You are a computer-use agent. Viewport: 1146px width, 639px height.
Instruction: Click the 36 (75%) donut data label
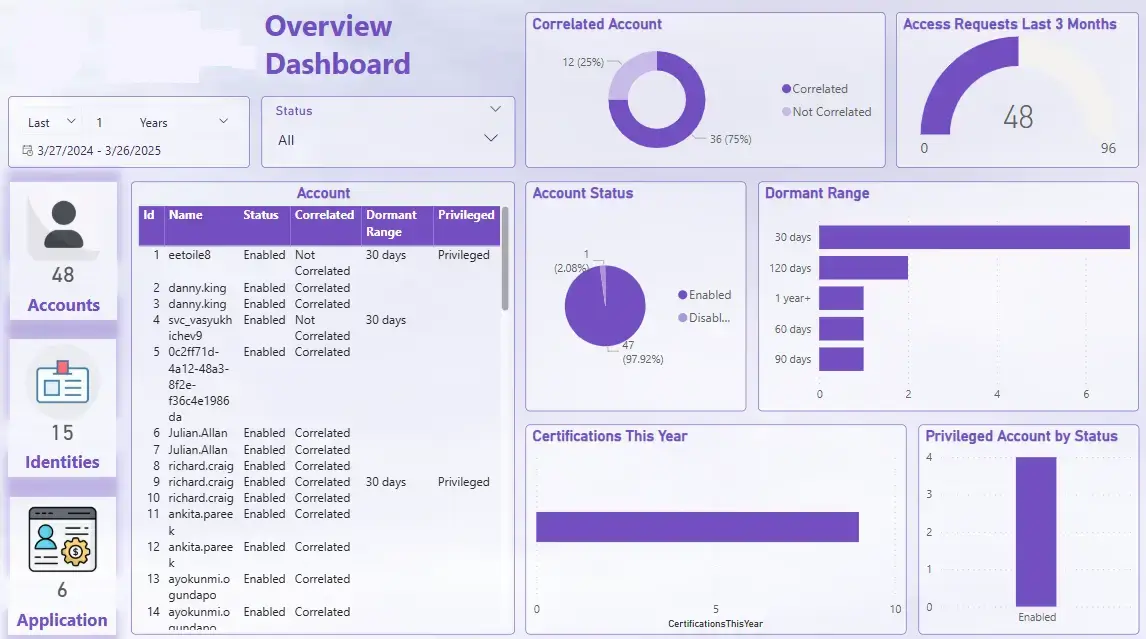(730, 139)
